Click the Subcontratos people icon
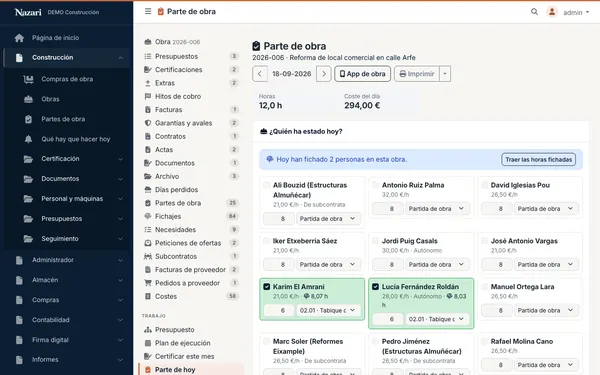 148,256
